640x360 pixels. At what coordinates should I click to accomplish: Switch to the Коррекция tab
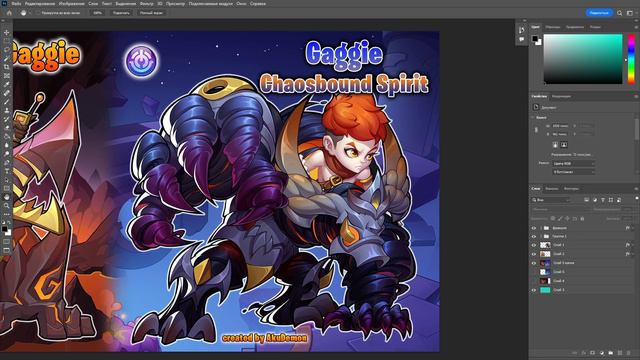tap(561, 97)
